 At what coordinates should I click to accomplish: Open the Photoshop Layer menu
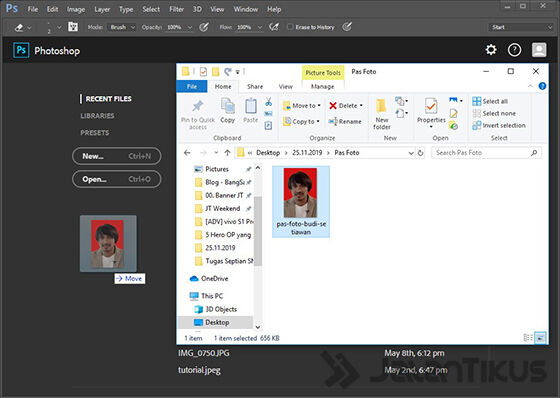point(102,9)
